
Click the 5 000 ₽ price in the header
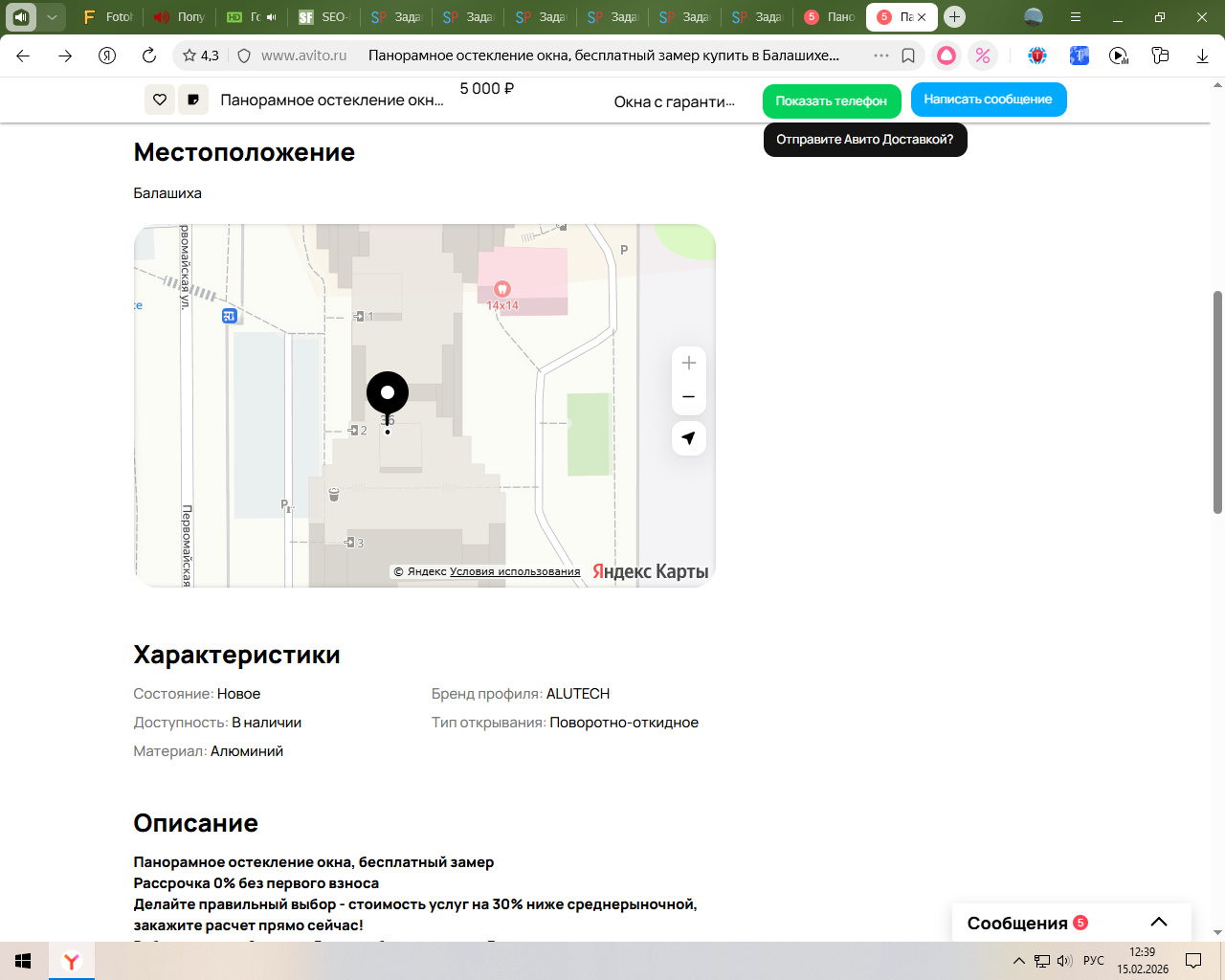click(x=487, y=89)
